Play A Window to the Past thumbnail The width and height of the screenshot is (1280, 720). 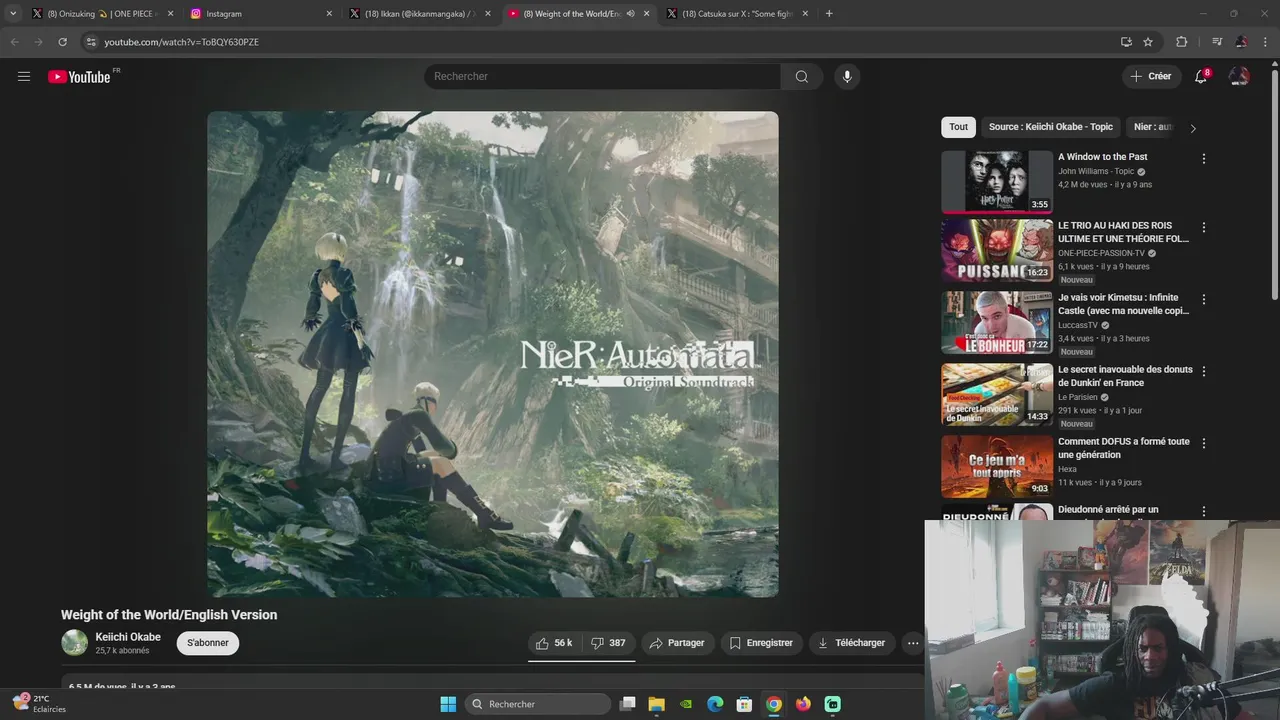(997, 182)
